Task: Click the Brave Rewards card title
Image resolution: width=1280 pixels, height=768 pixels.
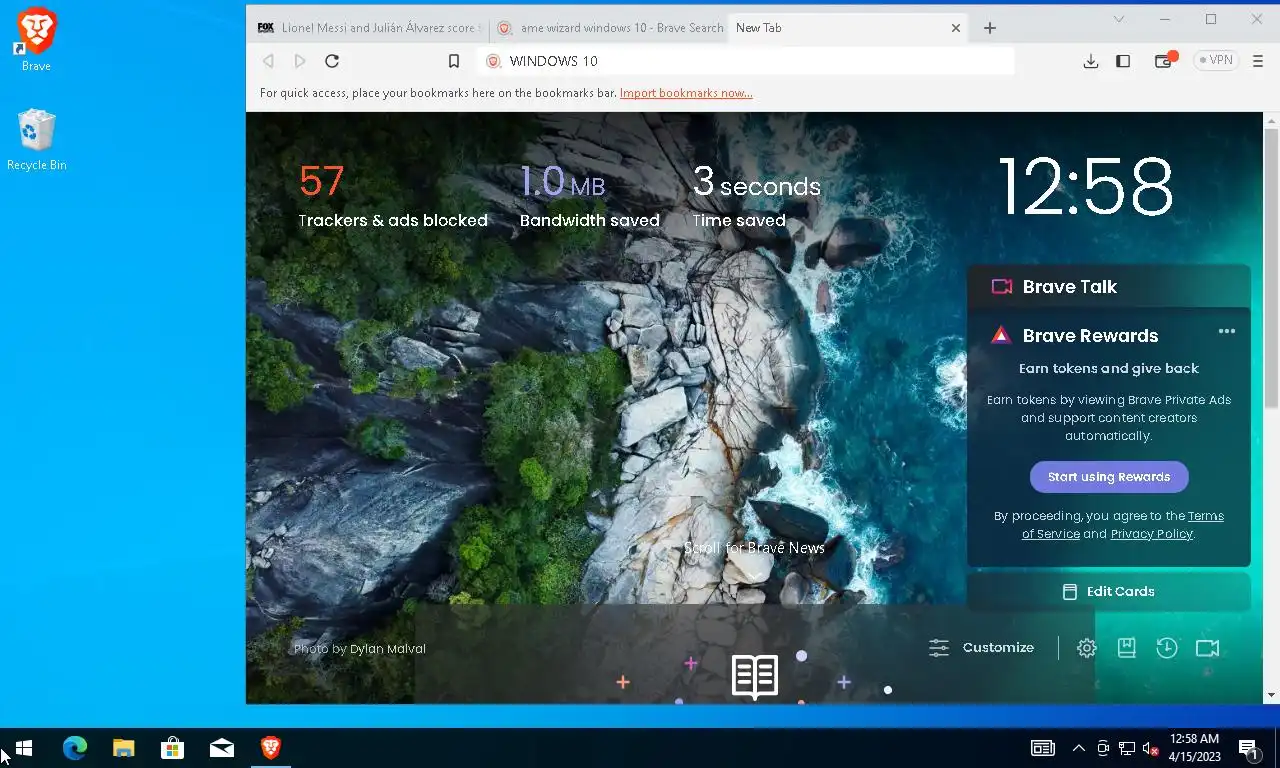Action: click(x=1090, y=336)
